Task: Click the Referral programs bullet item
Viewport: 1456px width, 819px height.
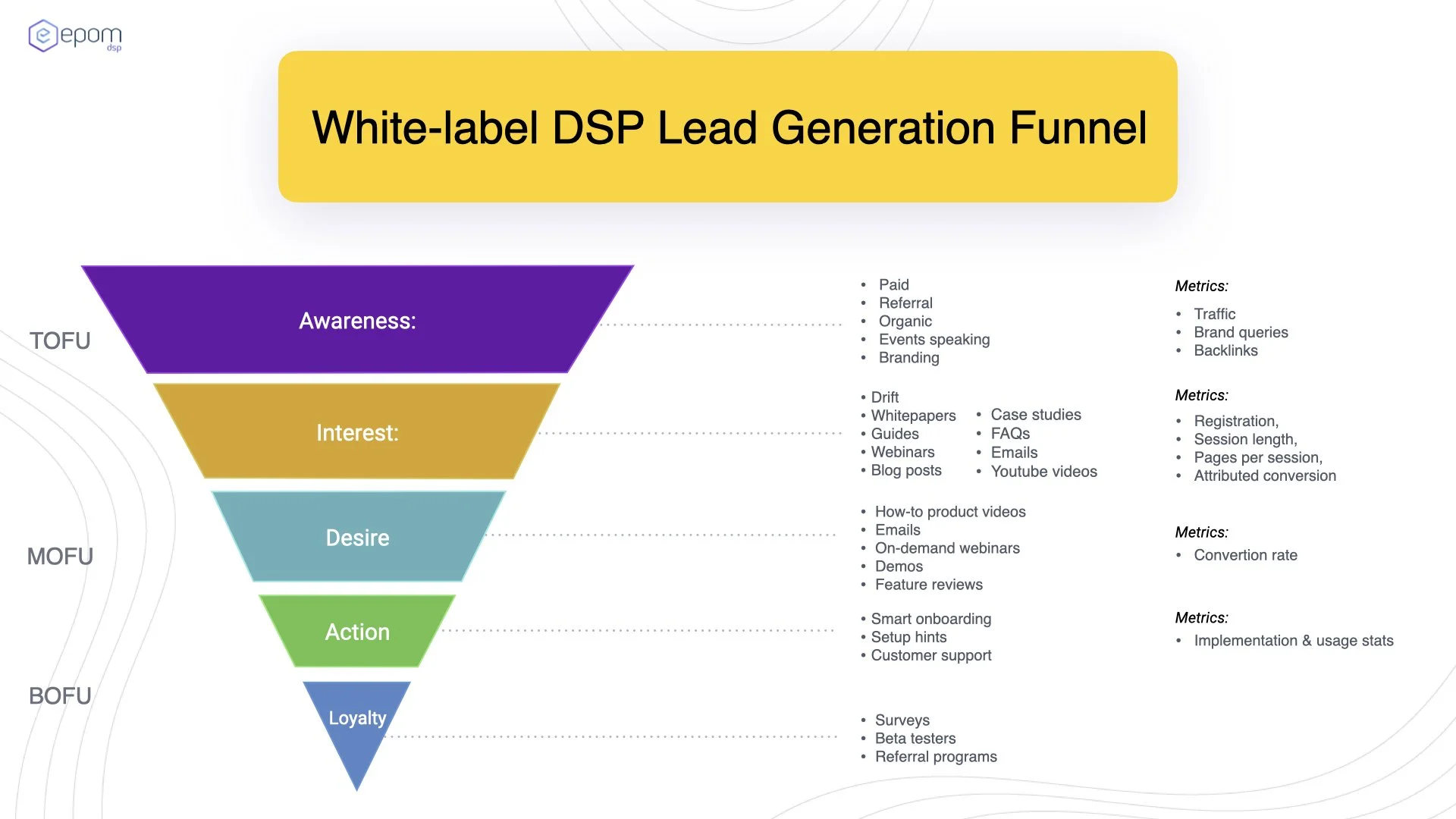Action: pyautogui.click(x=936, y=757)
